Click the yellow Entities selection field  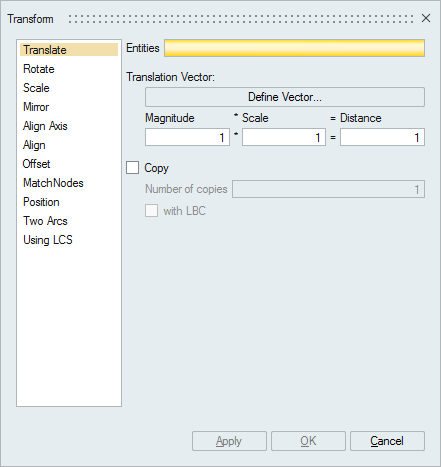294,48
